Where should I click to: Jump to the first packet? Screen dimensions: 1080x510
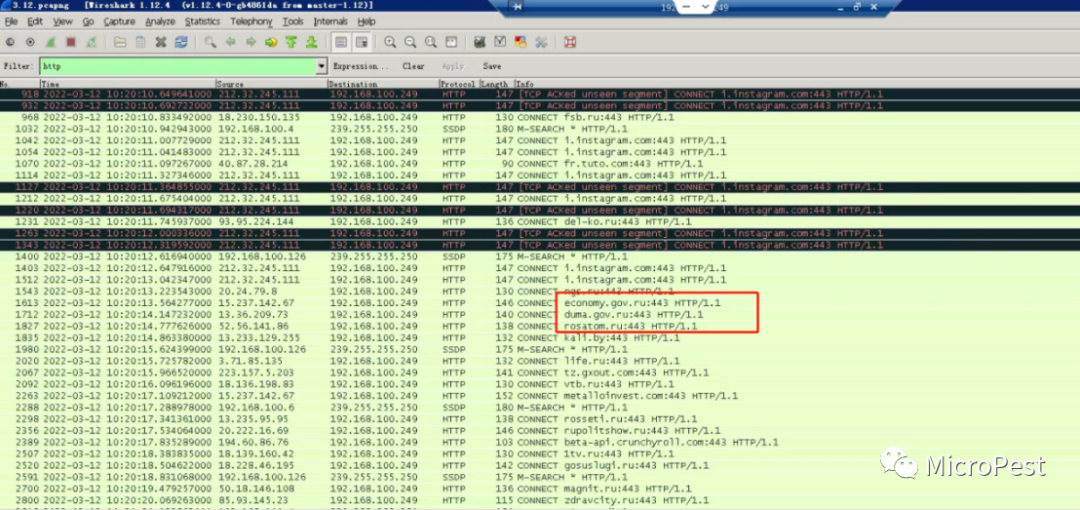tap(291, 43)
